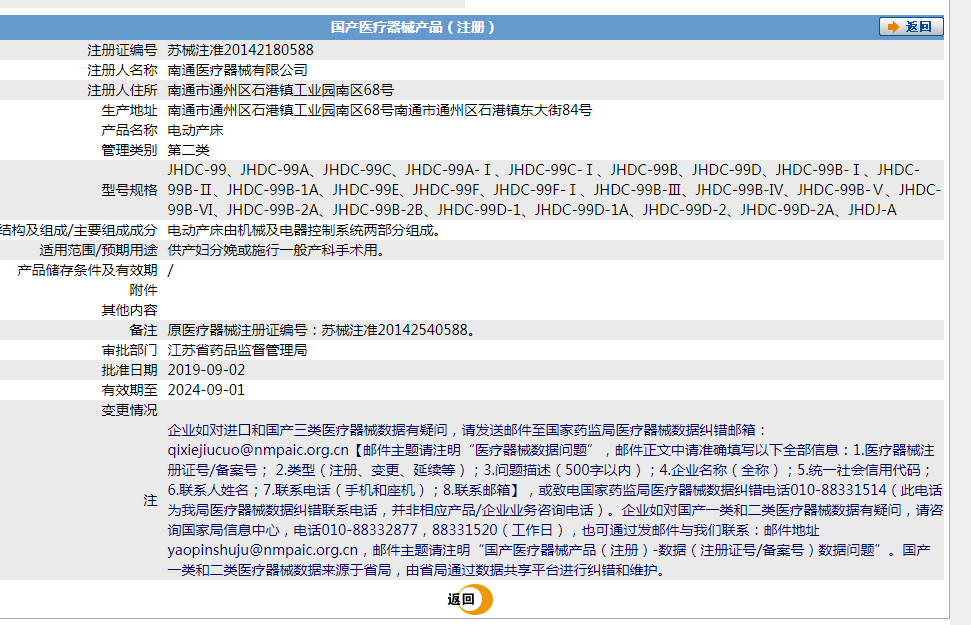Click the 适用范围/预期用途 row label
This screenshot has width=971, height=625.
tap(98, 250)
